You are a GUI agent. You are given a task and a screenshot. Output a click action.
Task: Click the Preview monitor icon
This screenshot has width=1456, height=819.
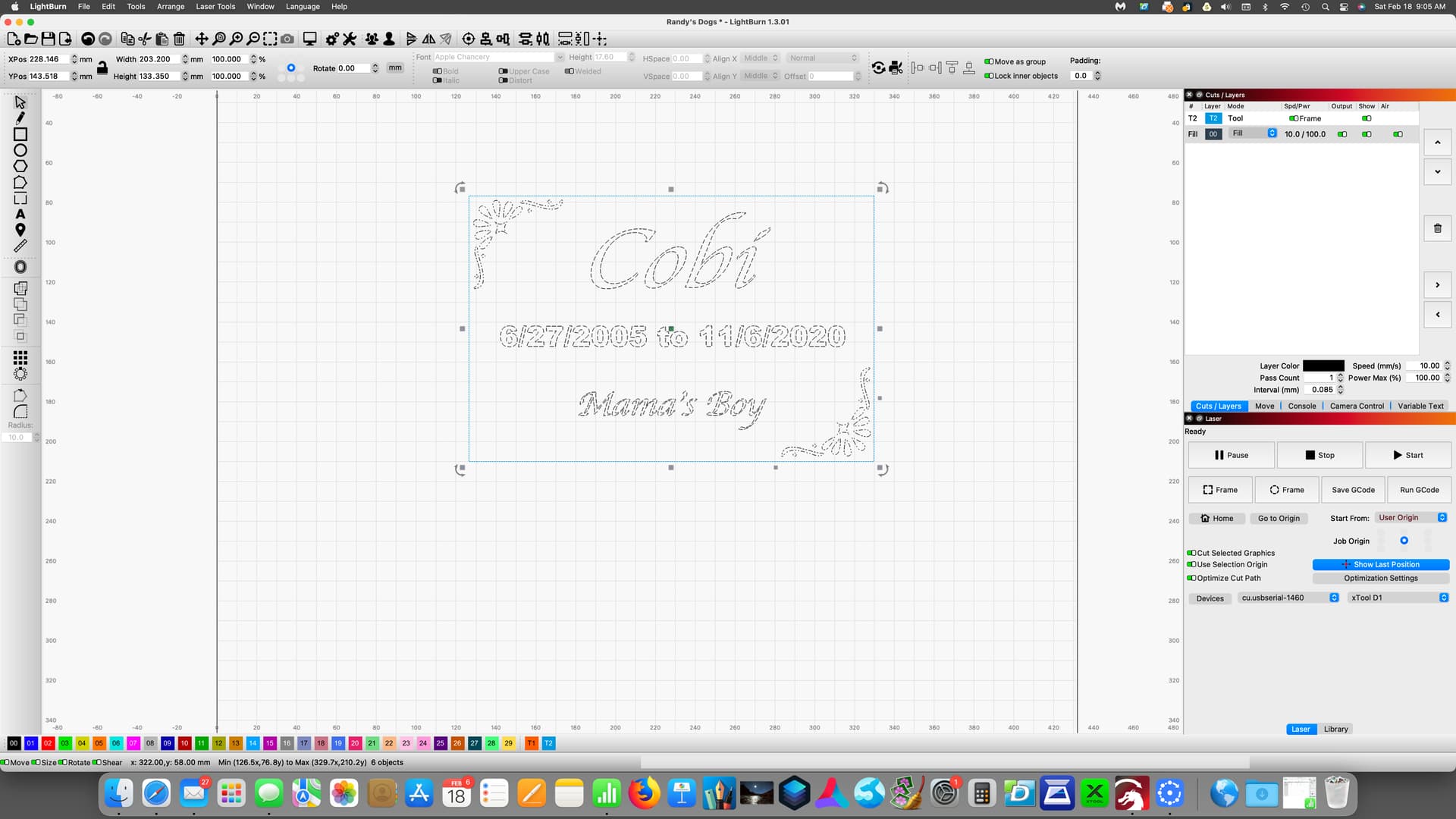[309, 39]
